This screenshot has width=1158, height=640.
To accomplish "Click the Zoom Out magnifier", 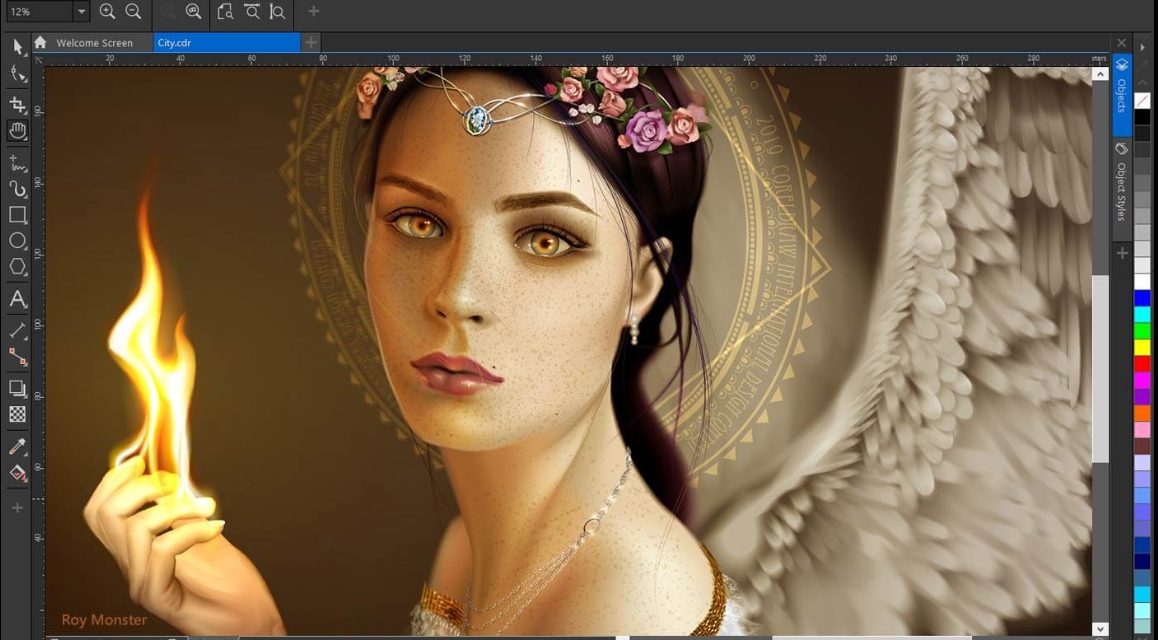I will point(133,11).
